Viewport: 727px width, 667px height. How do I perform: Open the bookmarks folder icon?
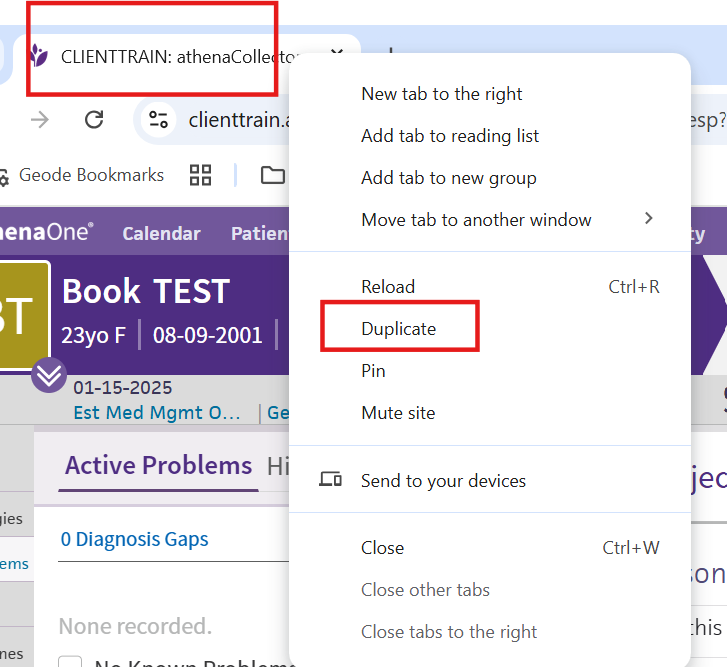pos(273,175)
